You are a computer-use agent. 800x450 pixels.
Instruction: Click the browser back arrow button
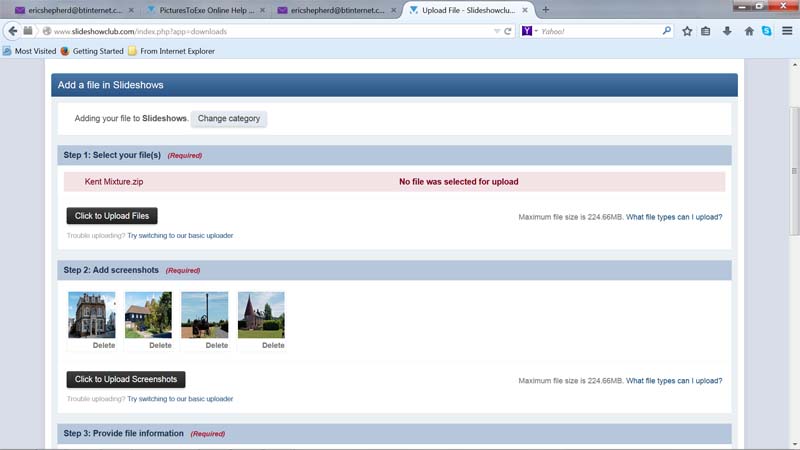click(x=13, y=31)
